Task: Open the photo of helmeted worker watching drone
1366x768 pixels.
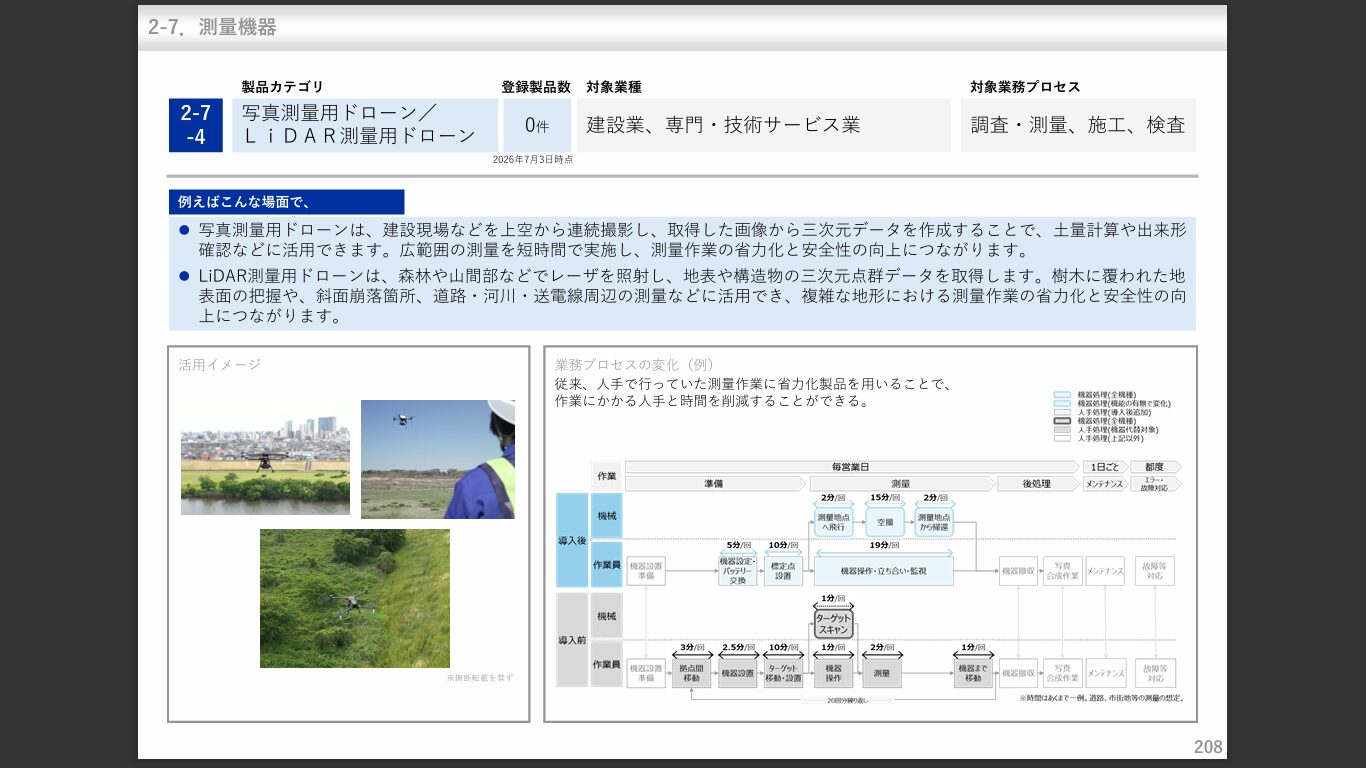Action: tap(438, 459)
